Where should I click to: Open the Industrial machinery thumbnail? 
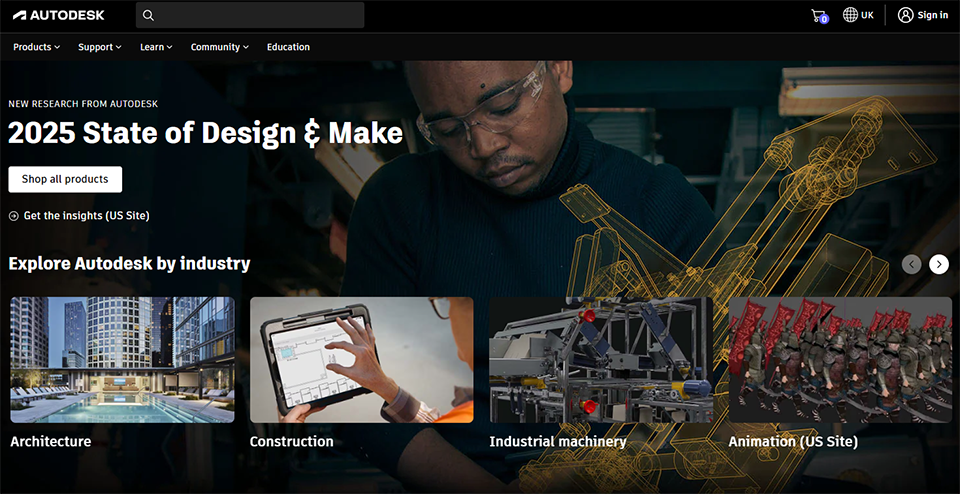[601, 360]
